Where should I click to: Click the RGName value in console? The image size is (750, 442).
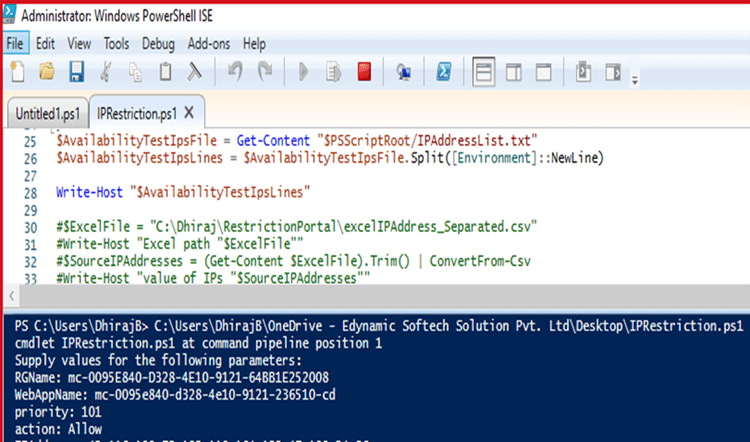[198, 377]
